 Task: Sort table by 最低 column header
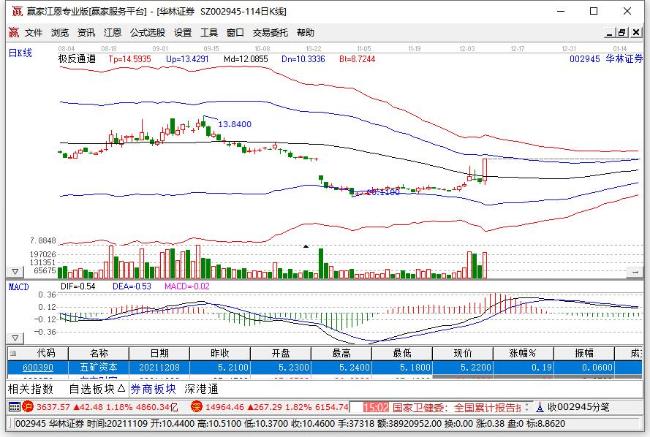402,353
